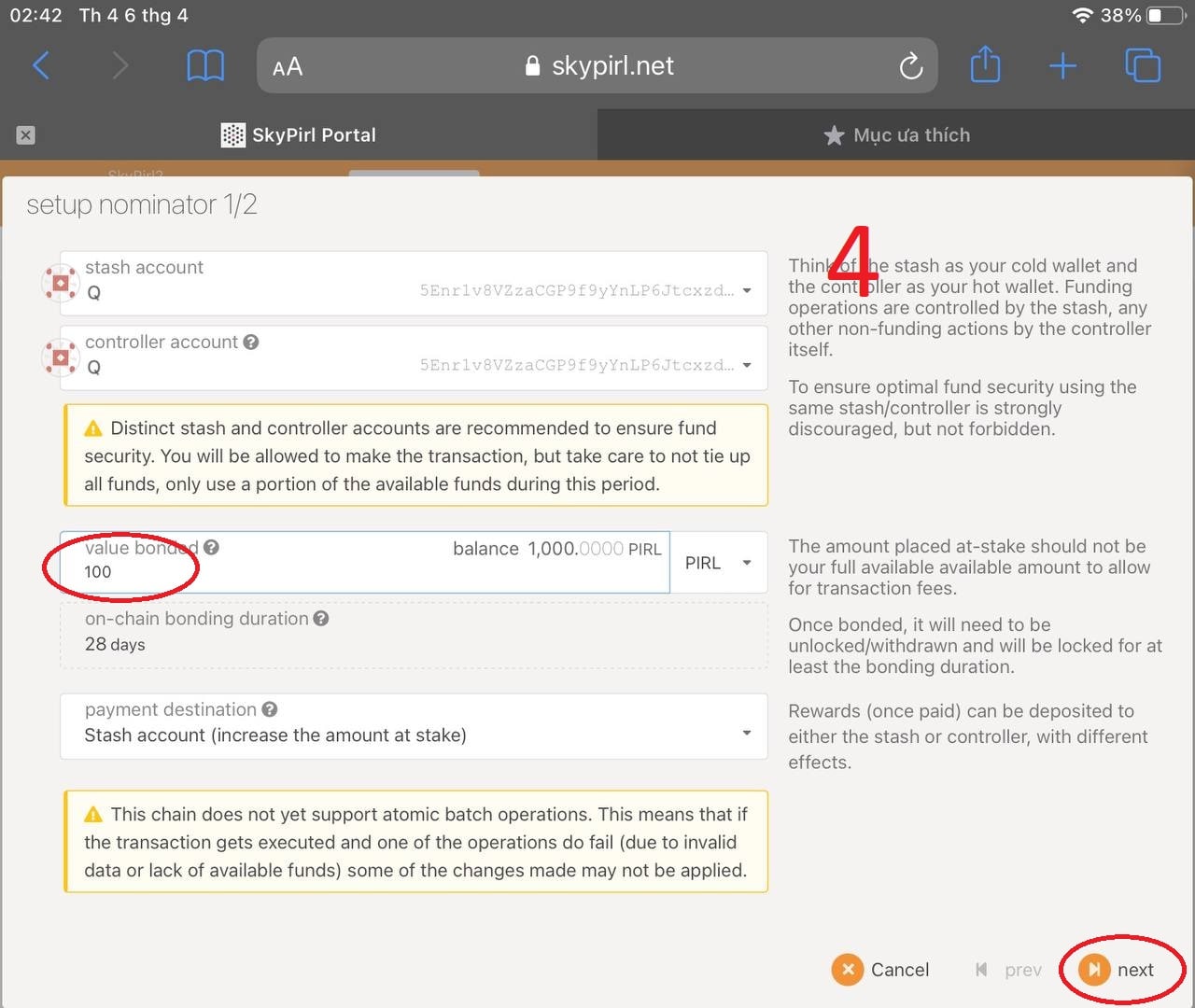The image size is (1195, 1008).
Task: Show all open tabs overview
Action: click(x=1143, y=66)
